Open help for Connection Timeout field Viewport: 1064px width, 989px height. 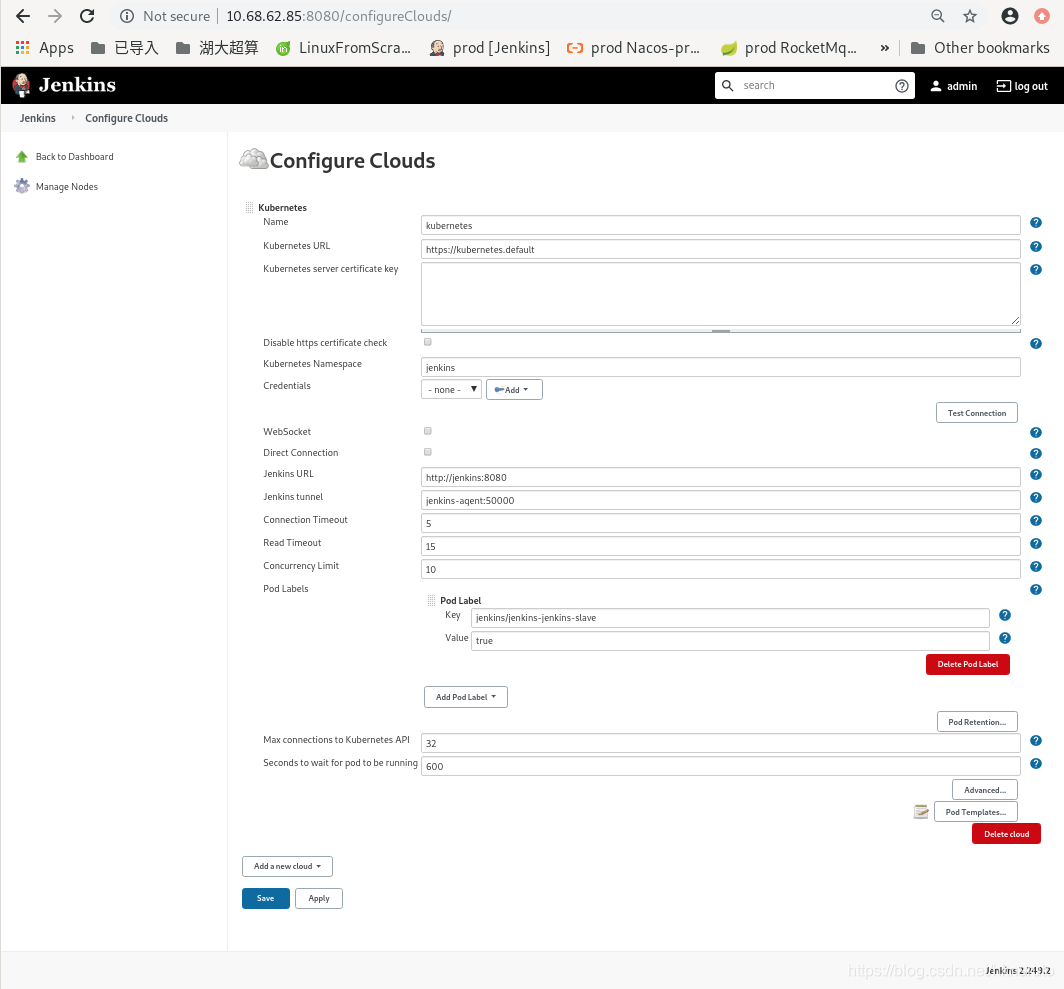point(1036,521)
